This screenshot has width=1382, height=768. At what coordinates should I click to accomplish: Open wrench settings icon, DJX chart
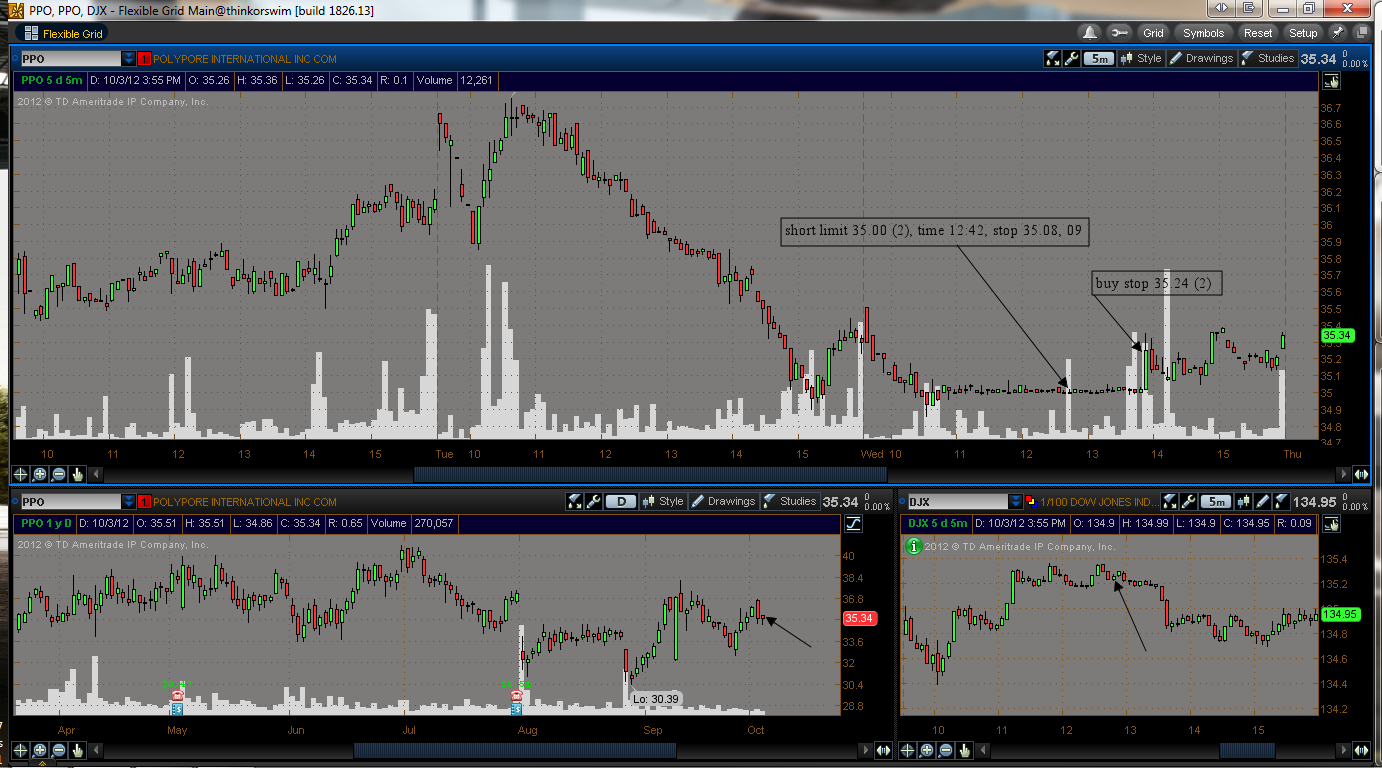click(x=1188, y=501)
